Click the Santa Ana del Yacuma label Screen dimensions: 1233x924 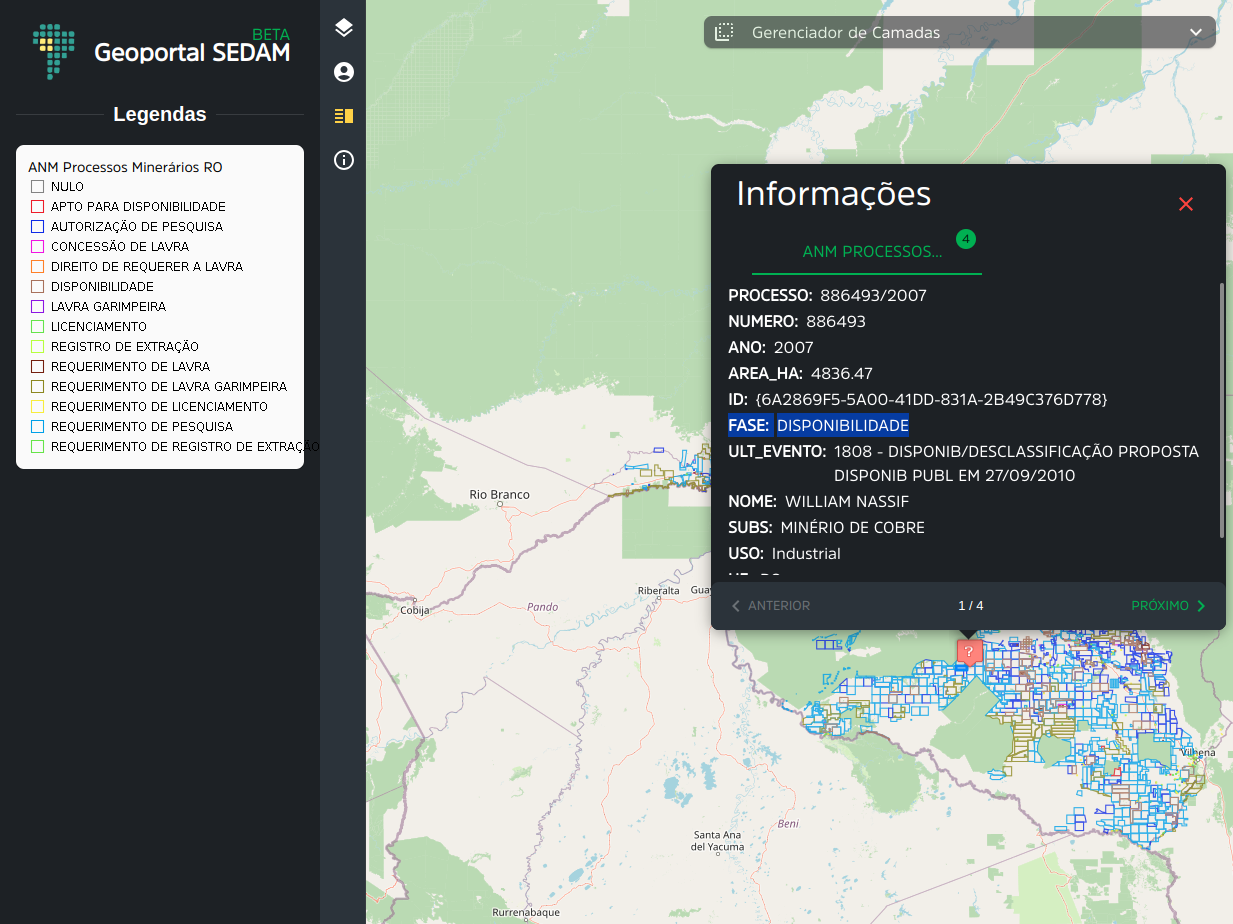[718, 841]
